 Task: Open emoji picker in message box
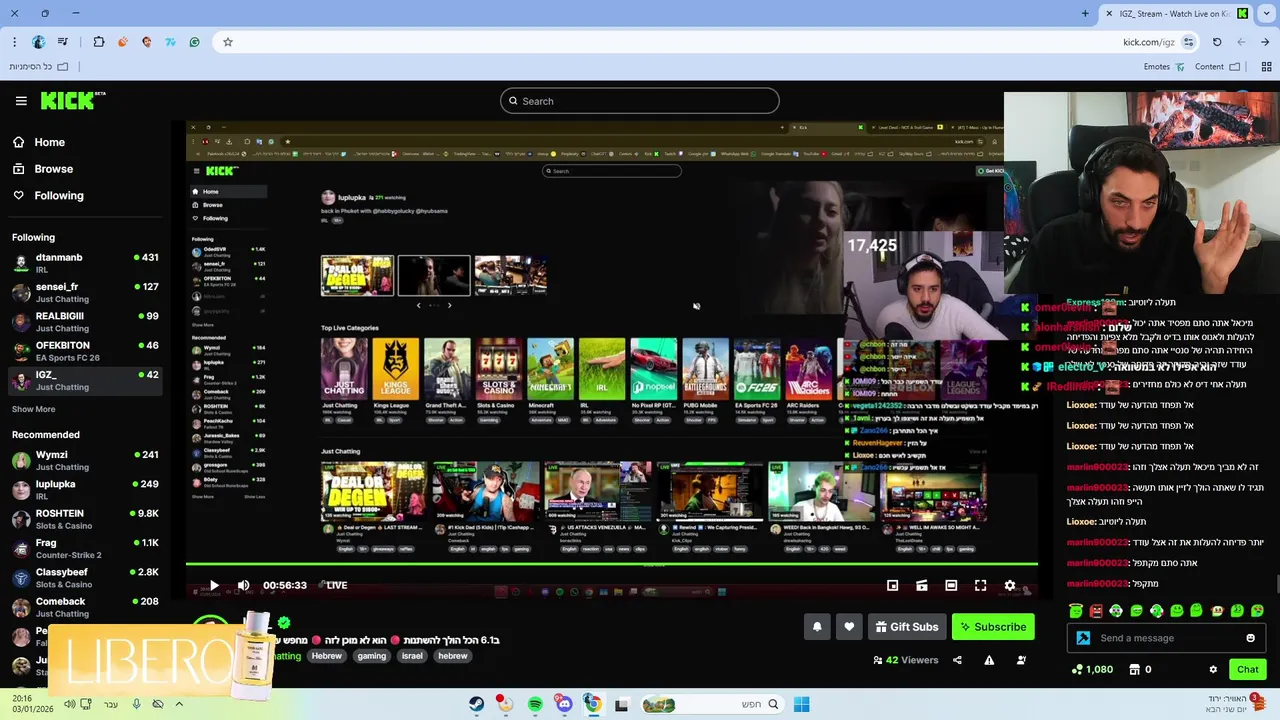coord(1250,638)
